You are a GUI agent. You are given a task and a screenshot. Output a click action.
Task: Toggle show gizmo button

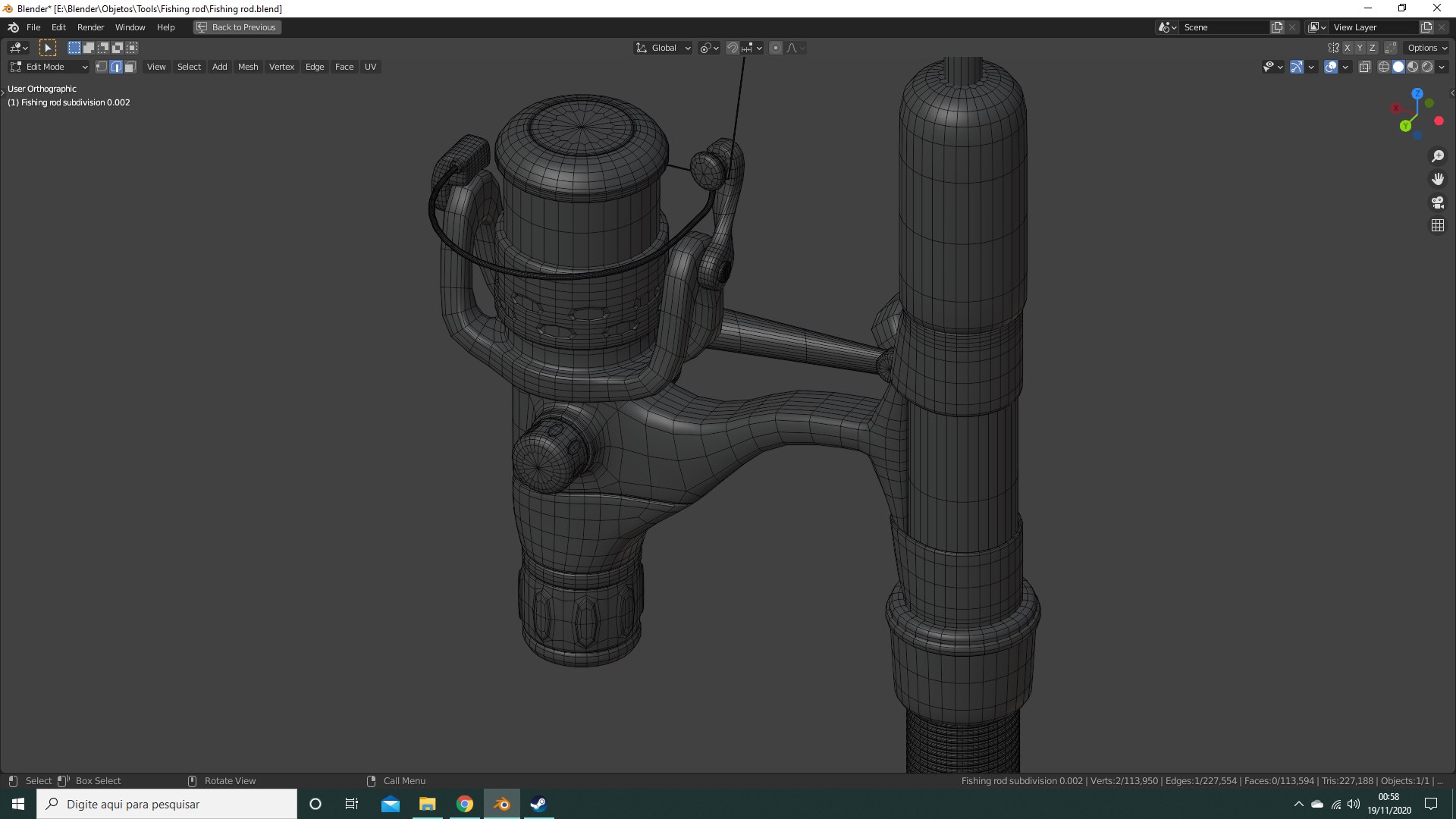coord(1297,67)
